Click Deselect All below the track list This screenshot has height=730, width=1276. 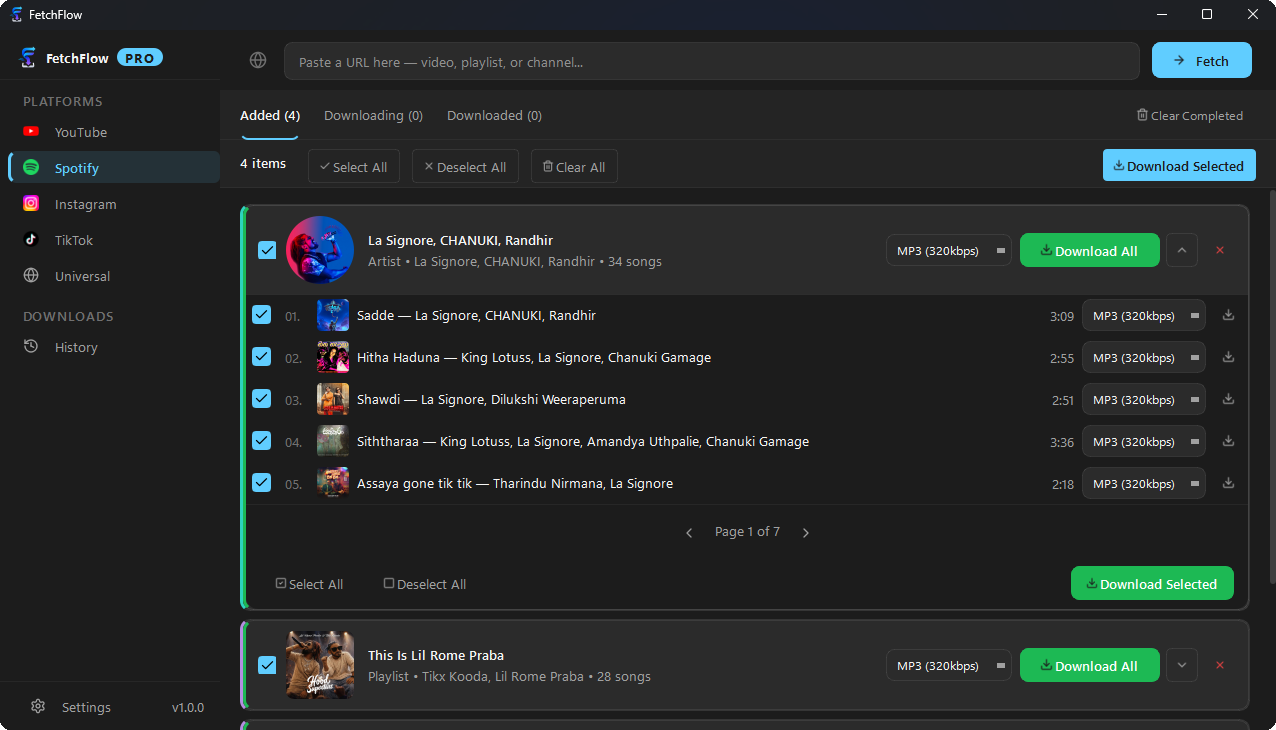coord(425,584)
